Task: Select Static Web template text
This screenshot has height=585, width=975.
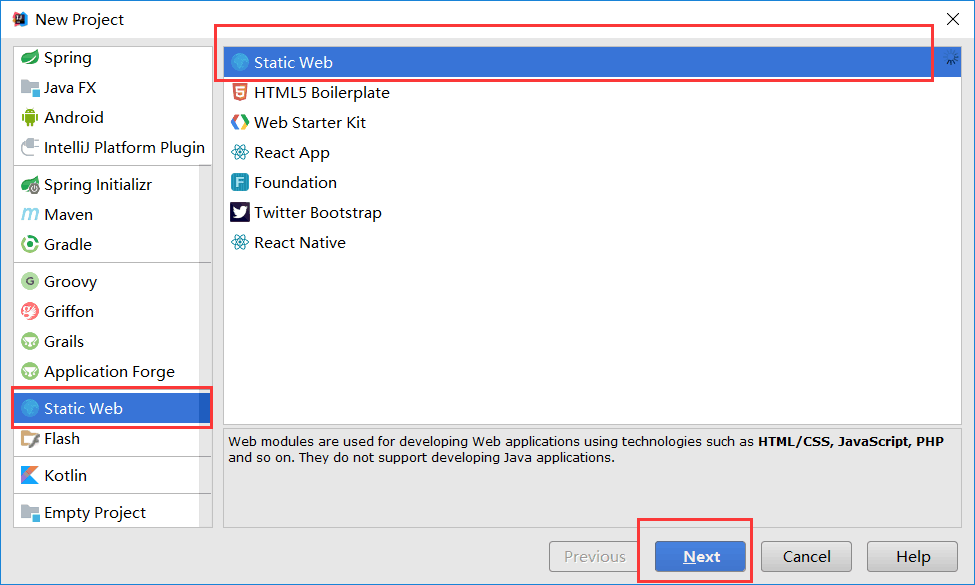Action: click(x=293, y=63)
